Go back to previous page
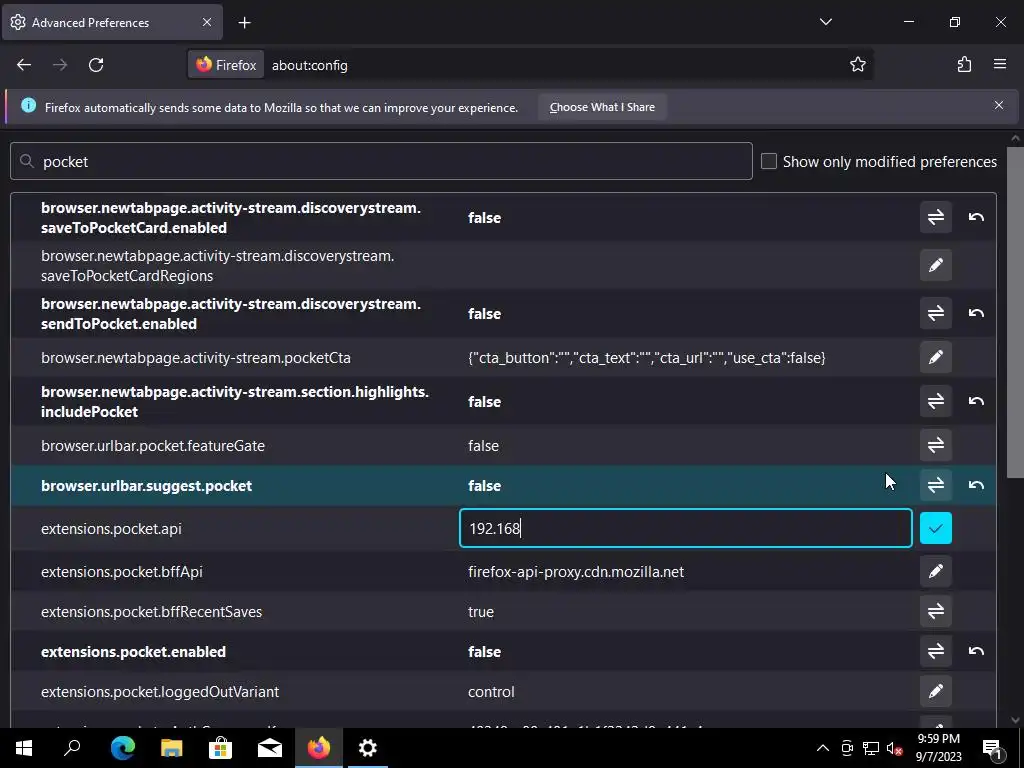 coord(24,65)
